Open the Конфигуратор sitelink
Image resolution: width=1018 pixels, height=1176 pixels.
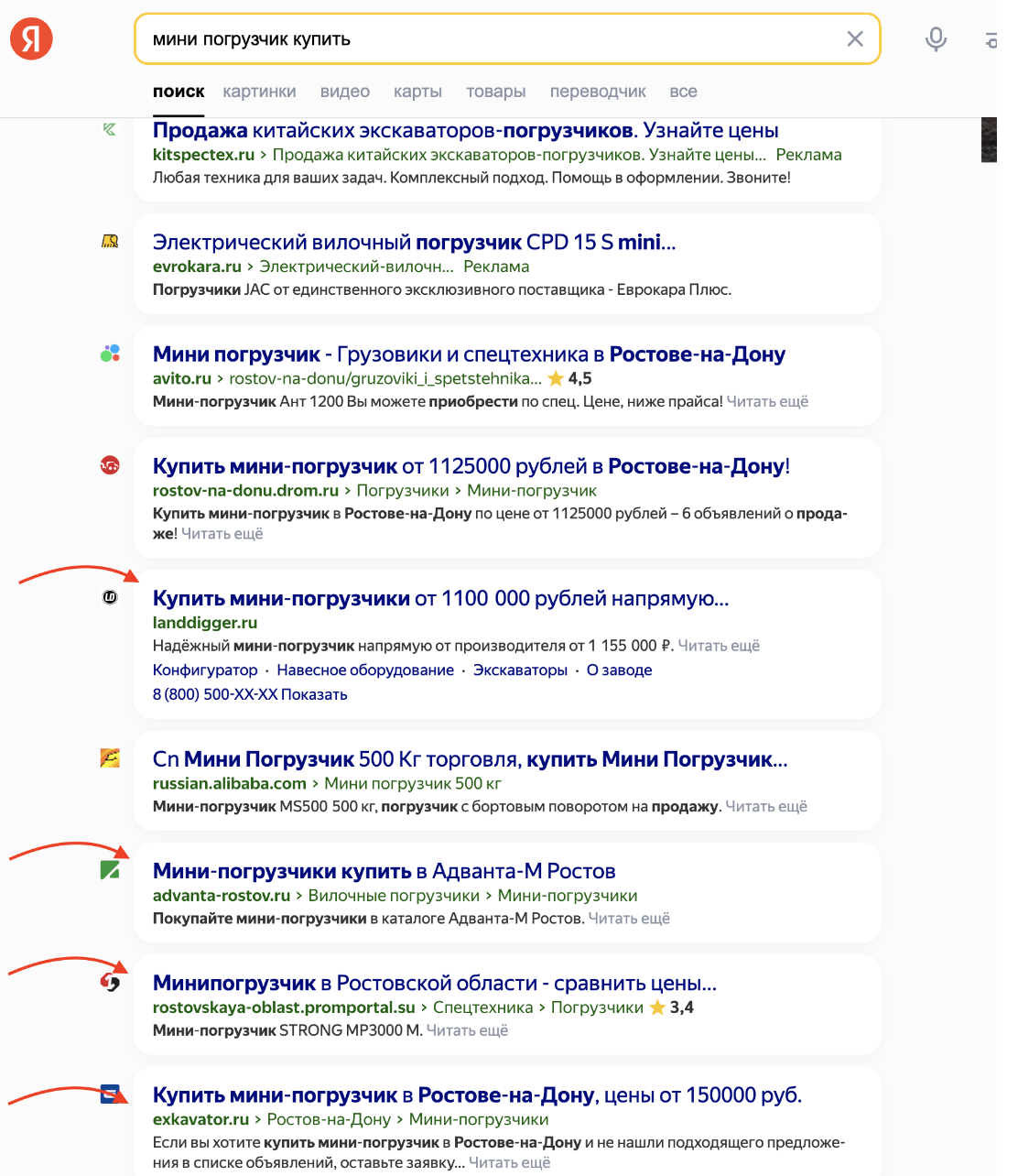pos(205,670)
